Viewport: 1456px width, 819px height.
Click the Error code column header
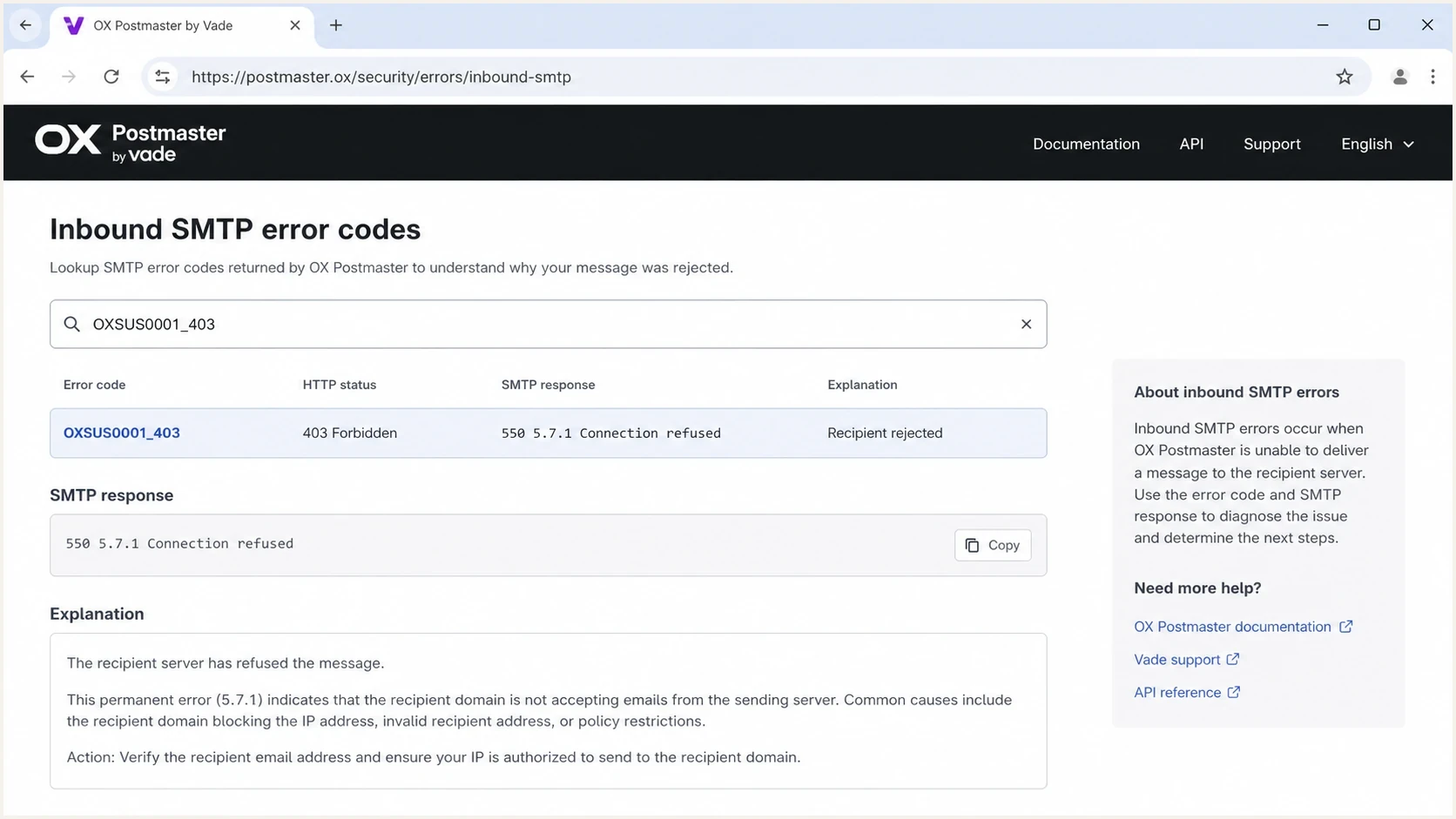coord(94,385)
